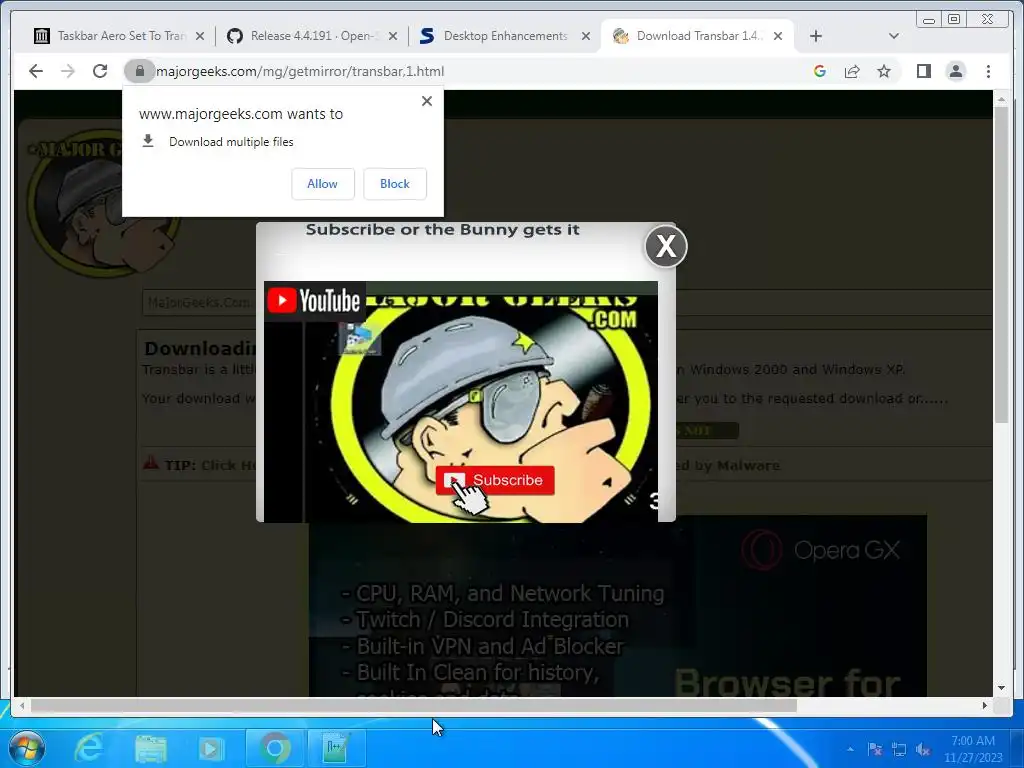Share this page icon
The image size is (1024, 768).
click(852, 71)
